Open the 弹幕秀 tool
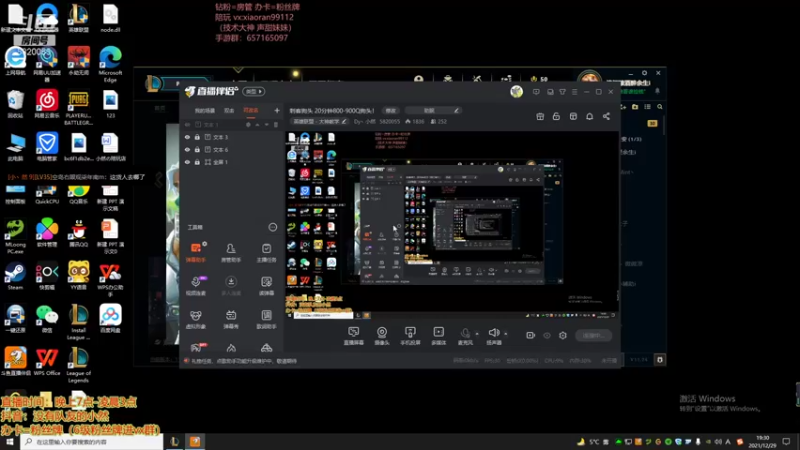 (x=231, y=319)
